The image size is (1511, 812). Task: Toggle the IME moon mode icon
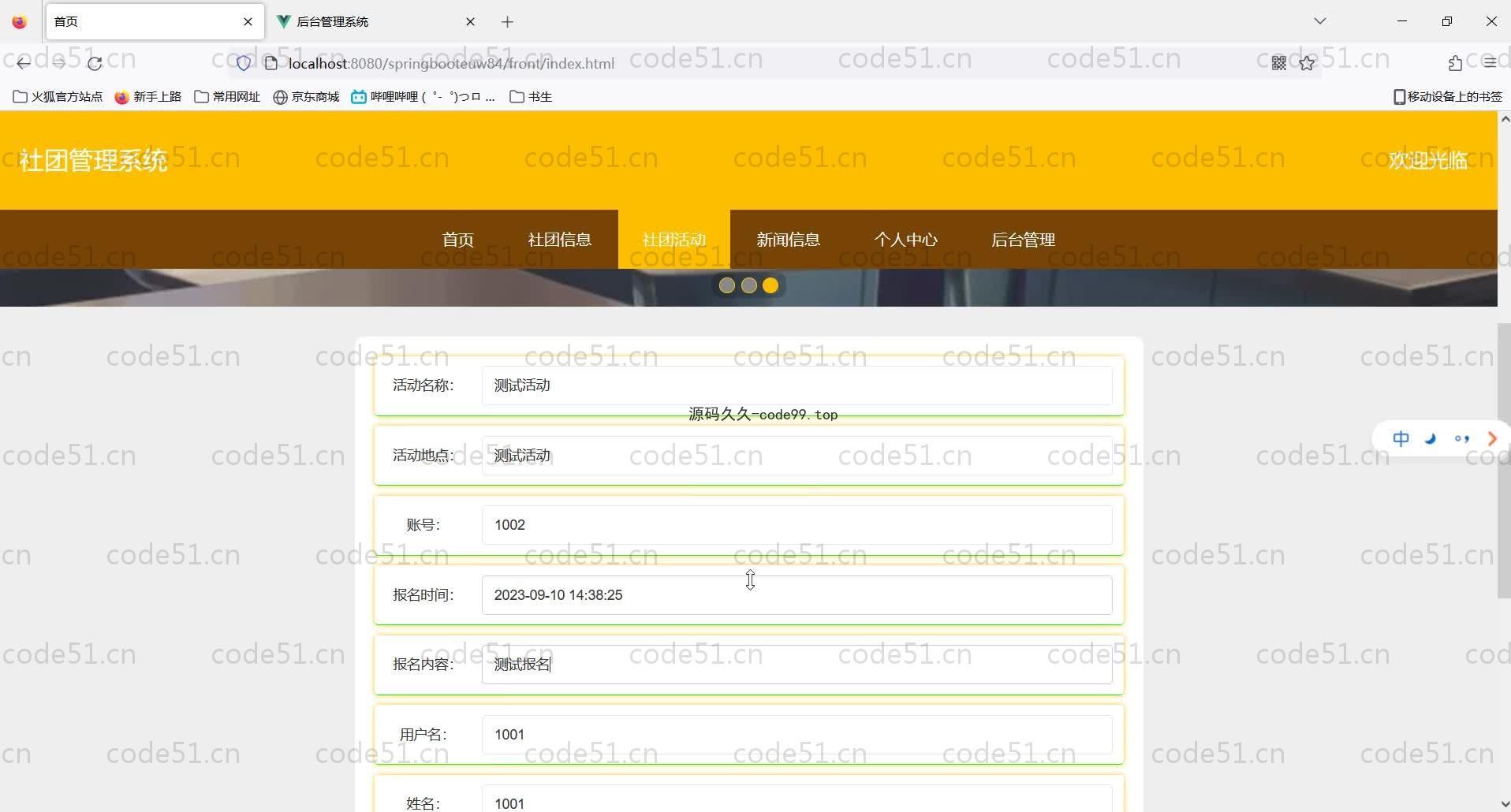coord(1431,439)
